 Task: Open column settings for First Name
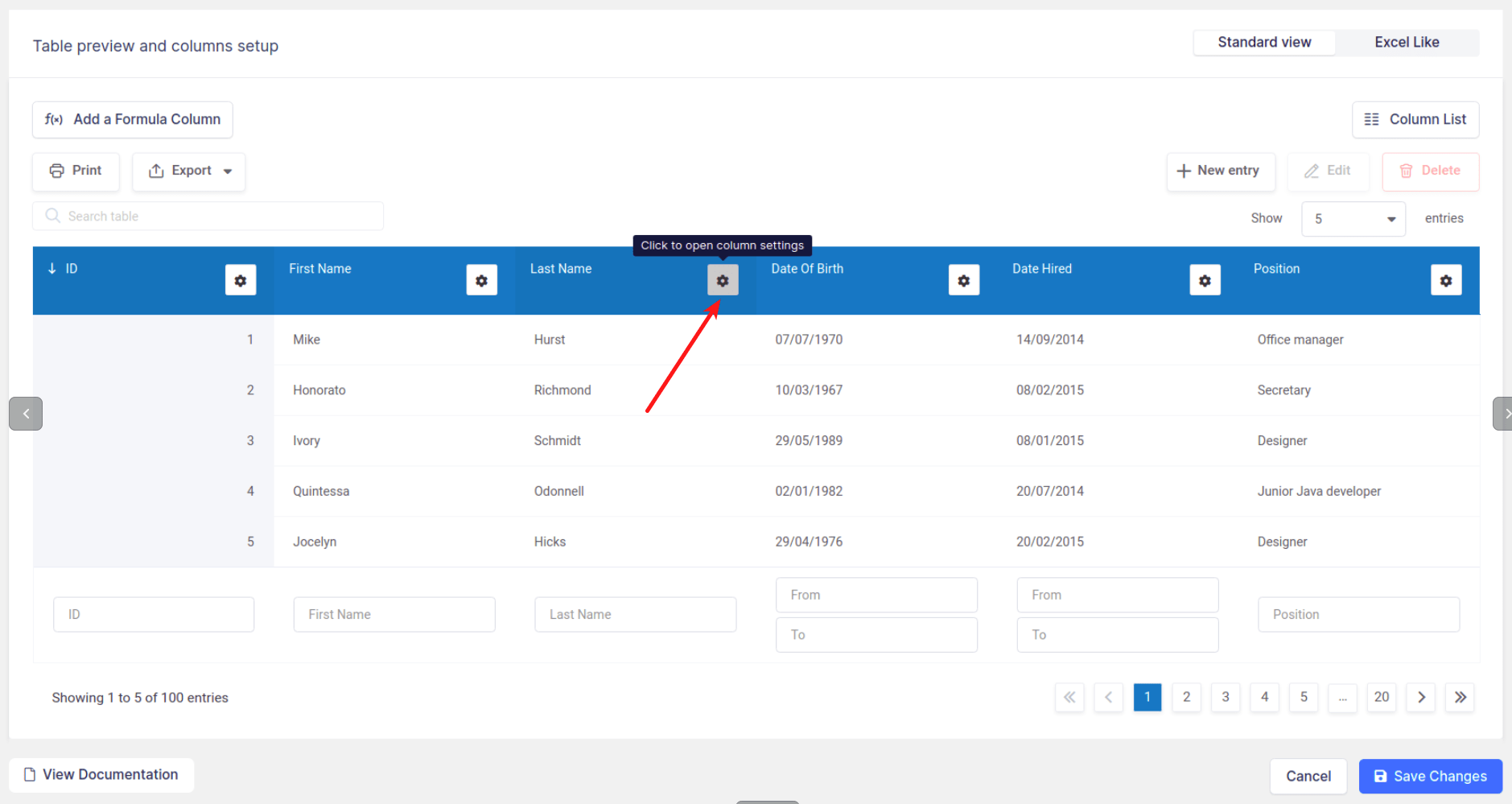click(x=481, y=280)
